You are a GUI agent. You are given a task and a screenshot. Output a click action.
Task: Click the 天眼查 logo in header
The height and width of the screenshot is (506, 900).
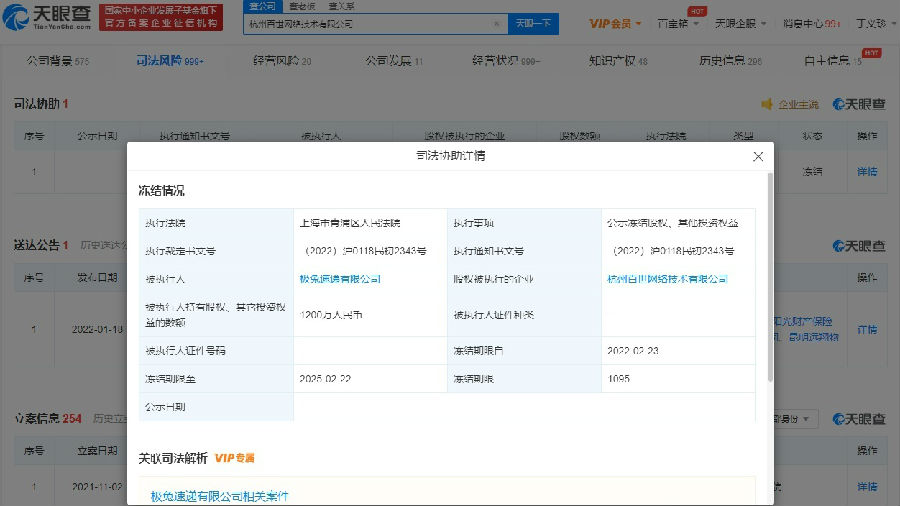click(47, 17)
